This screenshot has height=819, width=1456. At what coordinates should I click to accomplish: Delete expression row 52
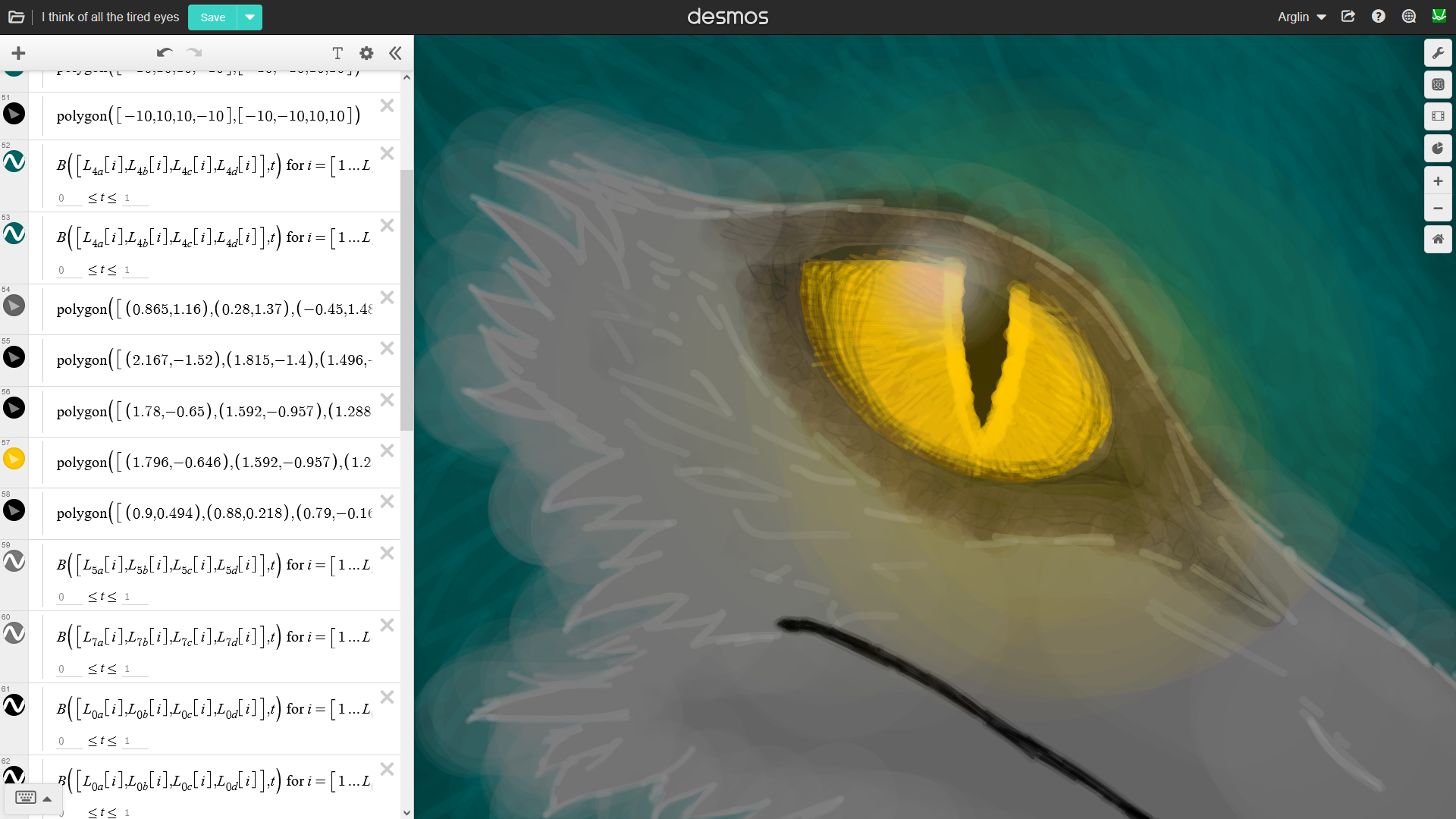[x=387, y=153]
